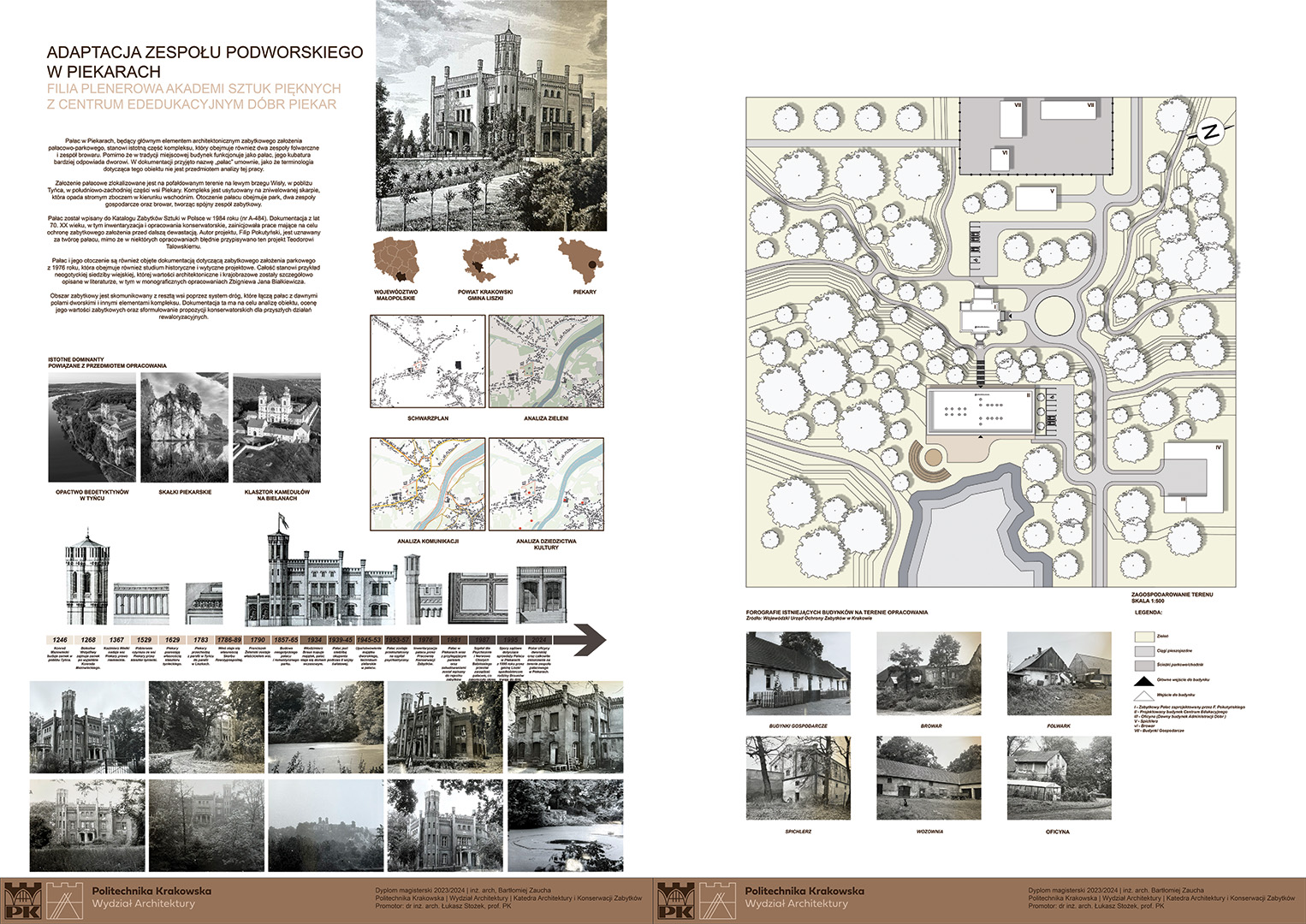1306x924 pixels.
Task: Open the Browar building photograph
Action: pos(929,674)
